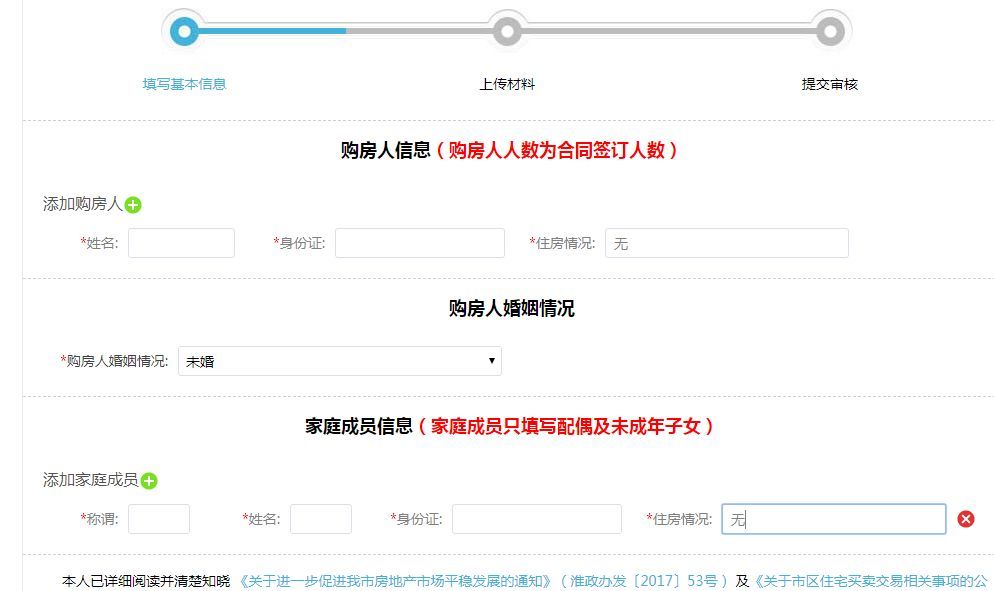Click the green plus icon beside 添加购房人
The image size is (994, 591).
(133, 205)
